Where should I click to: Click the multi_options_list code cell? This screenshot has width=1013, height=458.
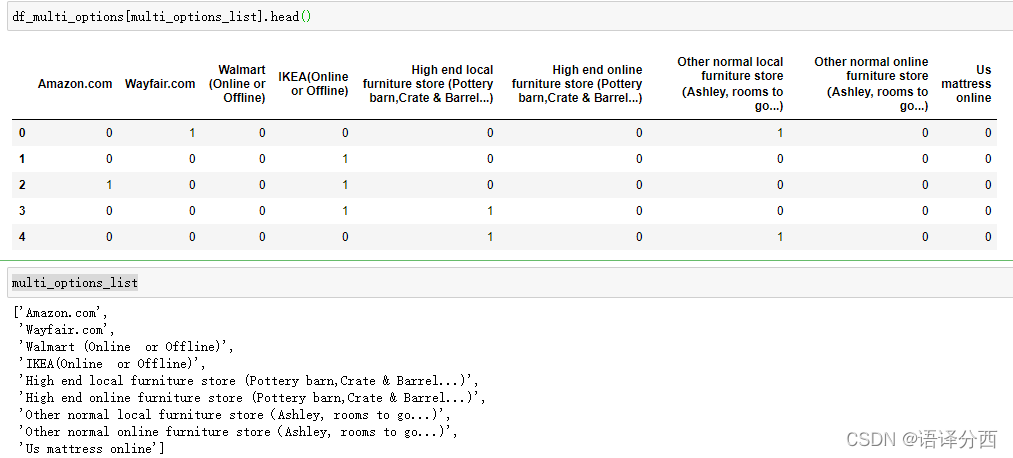click(x=510, y=283)
